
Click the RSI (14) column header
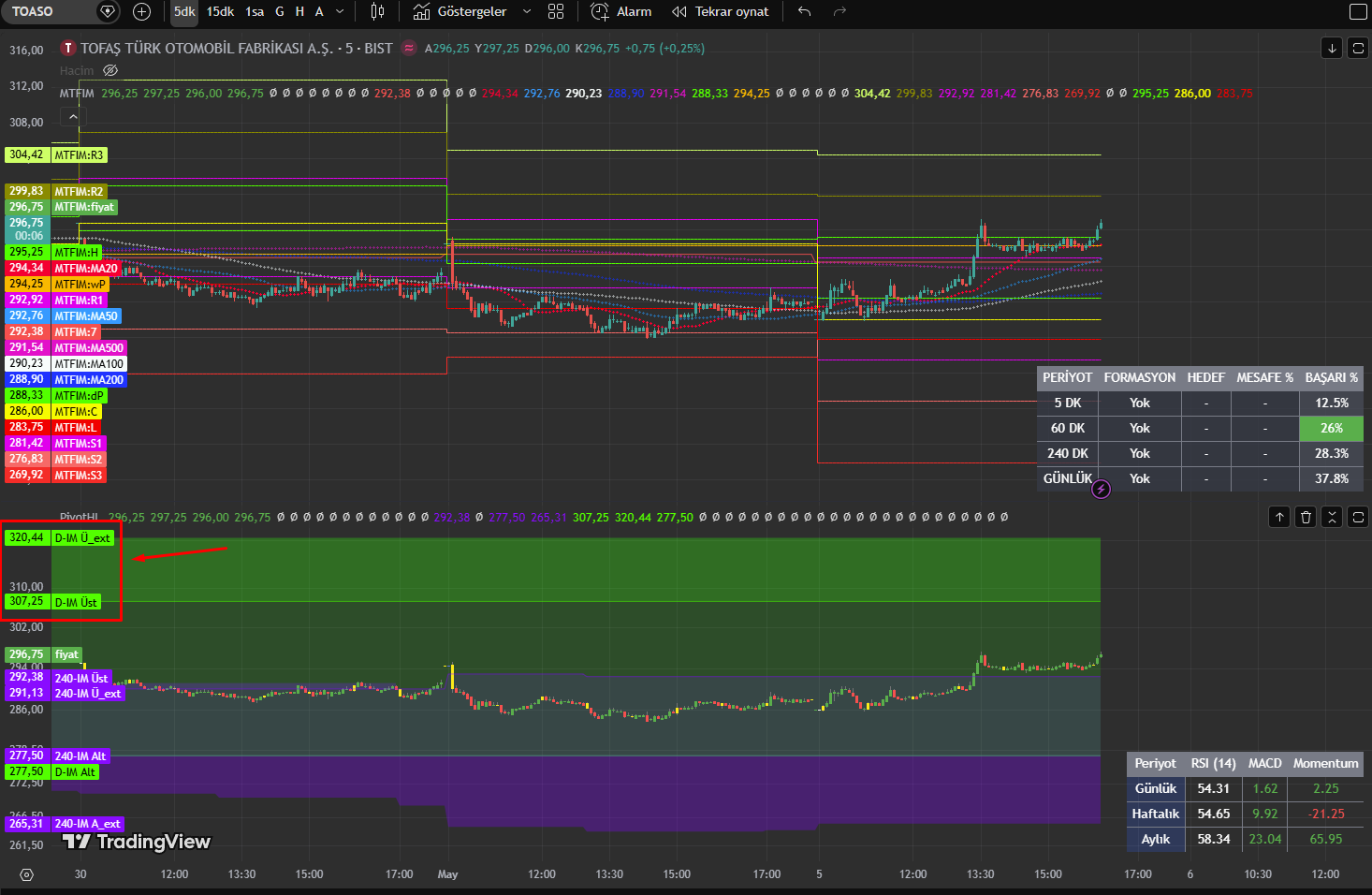[x=1214, y=763]
